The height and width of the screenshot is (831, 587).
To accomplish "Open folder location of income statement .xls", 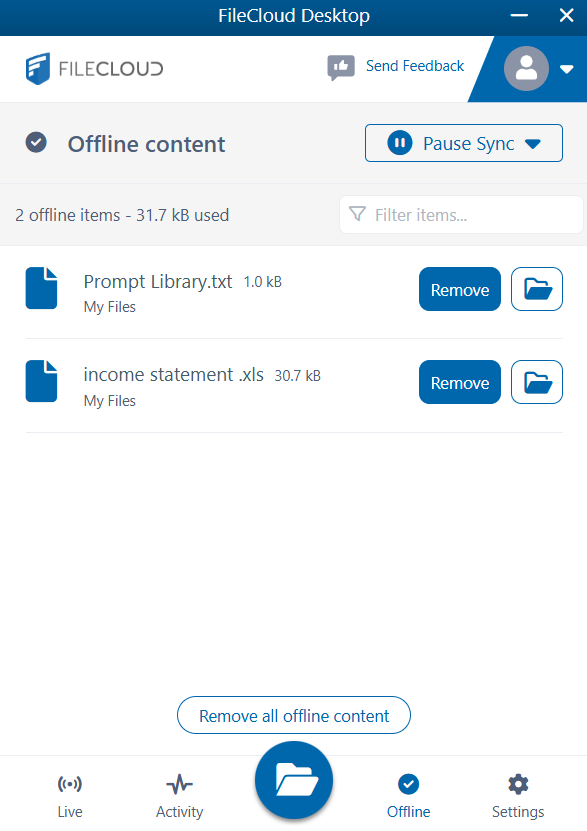I will [x=537, y=382].
